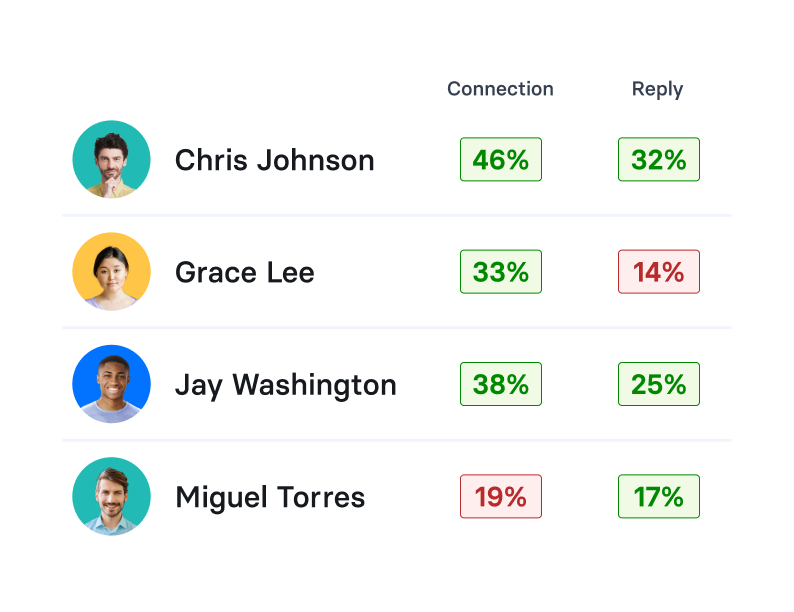Select Jay Washington's 25% reply badge

[x=659, y=384]
